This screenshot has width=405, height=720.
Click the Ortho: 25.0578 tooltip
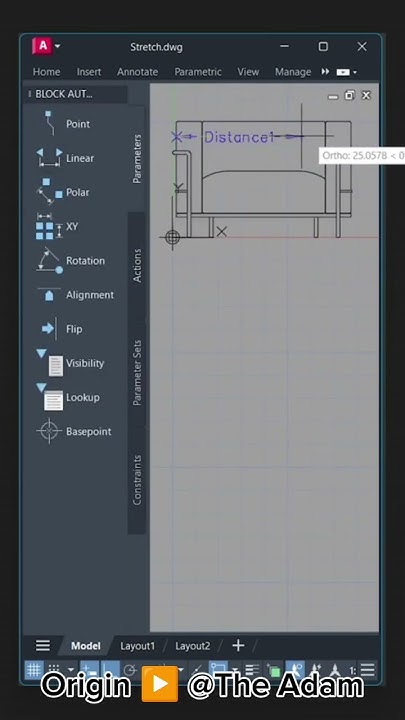(x=362, y=156)
